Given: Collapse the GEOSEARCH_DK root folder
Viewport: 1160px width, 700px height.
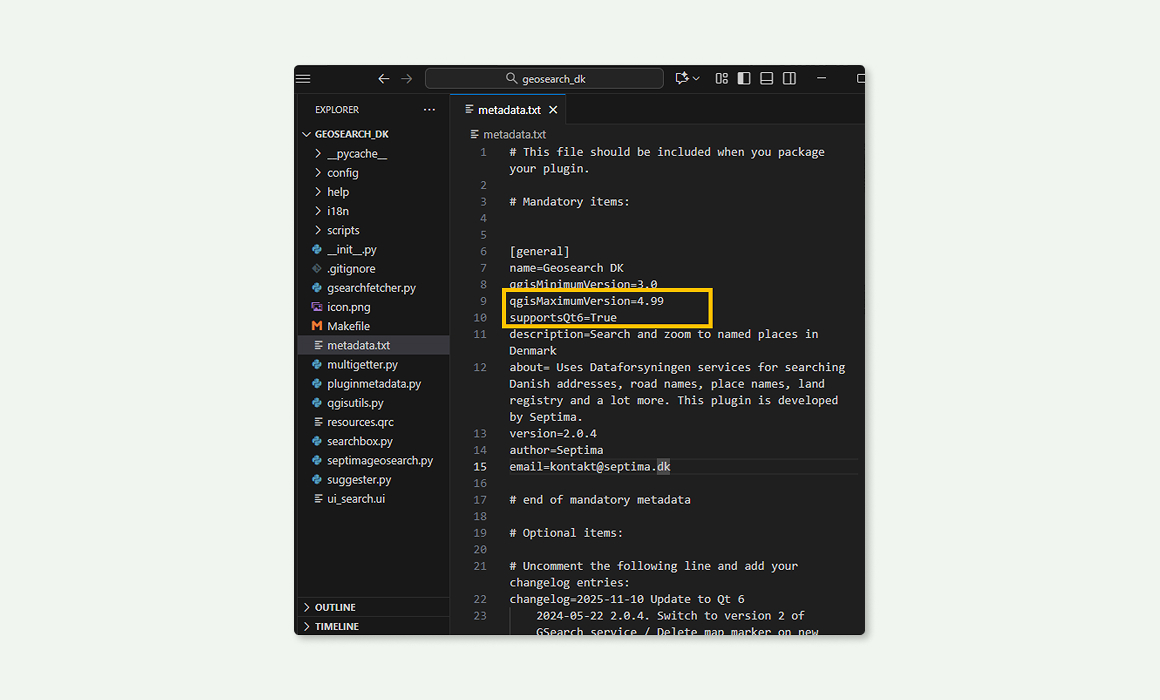Looking at the screenshot, I should 307,134.
